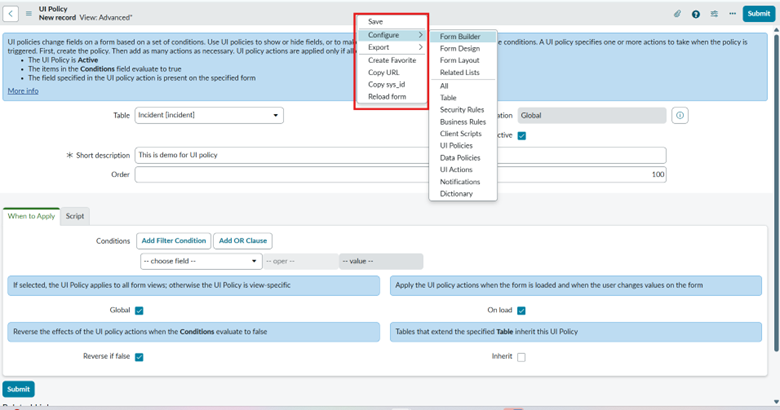Screen dimensions: 780x410
Task: Open Security Rules from submenu
Action: [463, 109]
